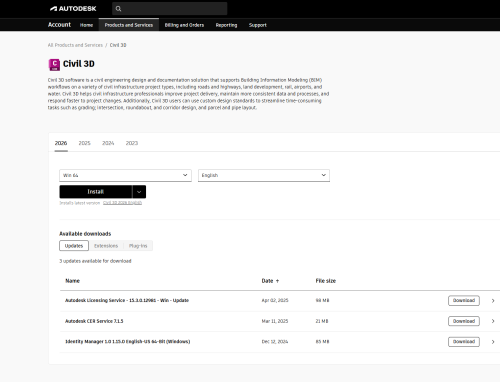Expand Autodesk CER Service row chevron
The height and width of the screenshot is (382, 500).
[493, 321]
